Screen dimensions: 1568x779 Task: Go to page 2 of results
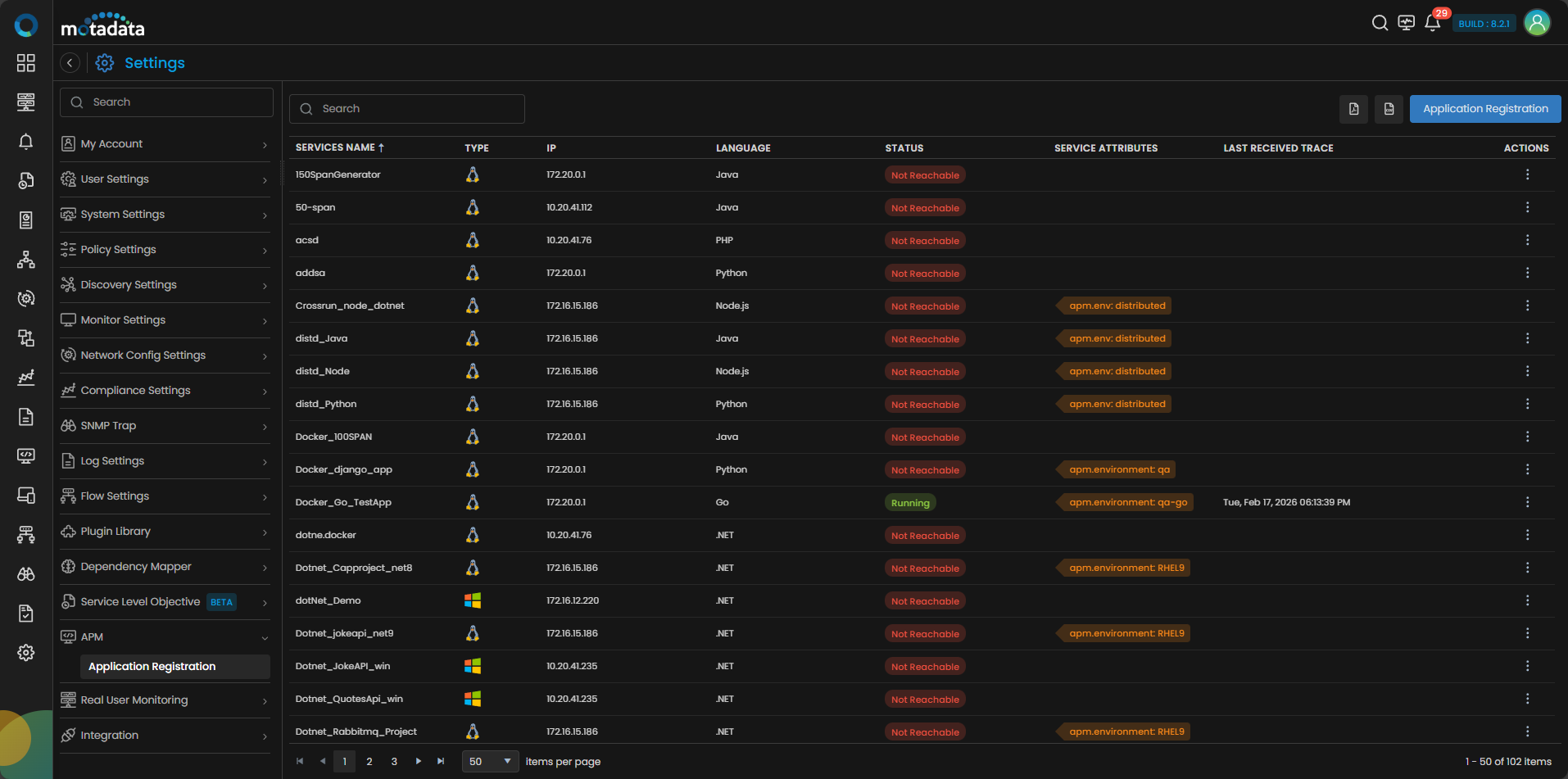[x=369, y=761]
